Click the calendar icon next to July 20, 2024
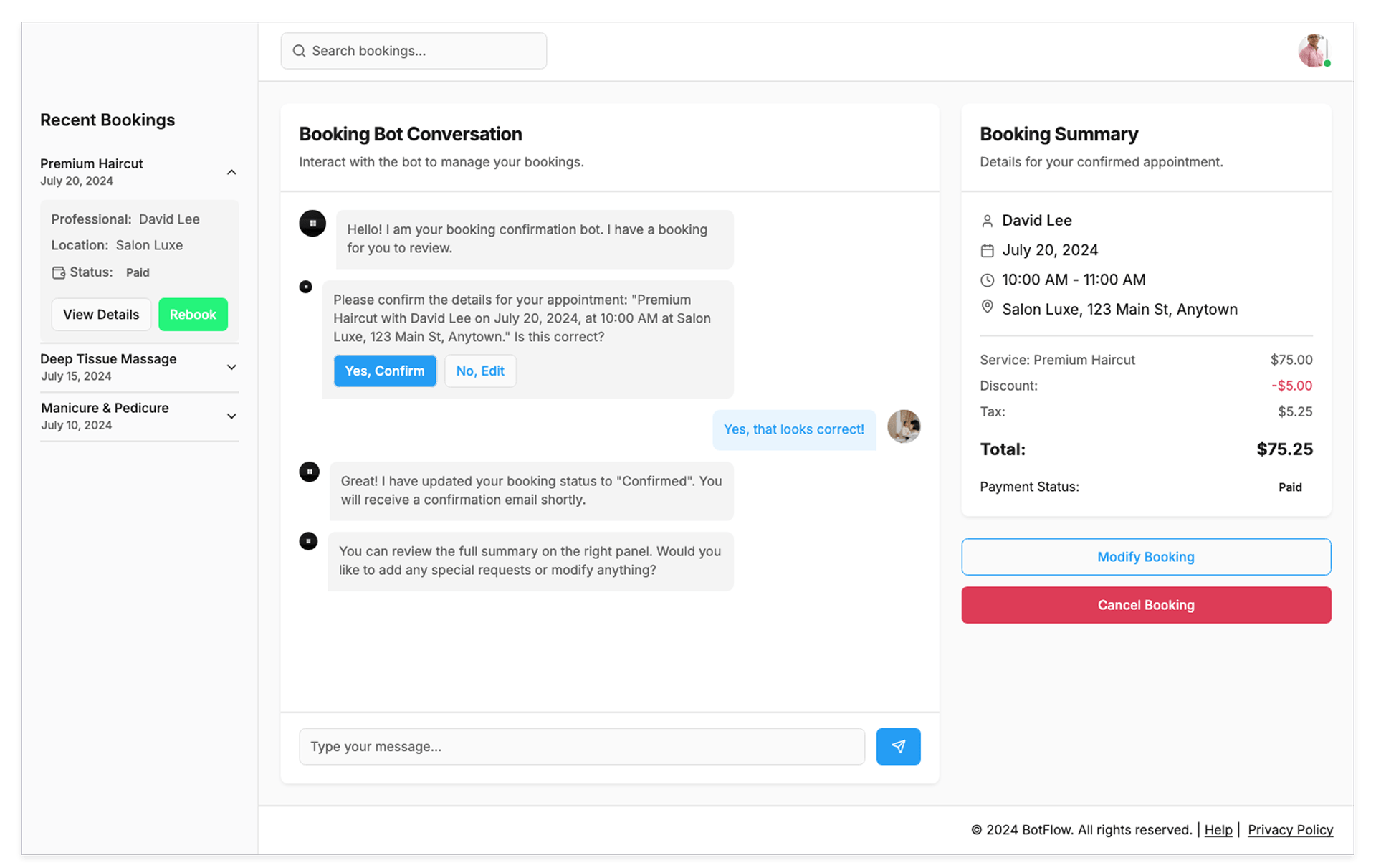This screenshot has height=868, width=1376. click(987, 250)
